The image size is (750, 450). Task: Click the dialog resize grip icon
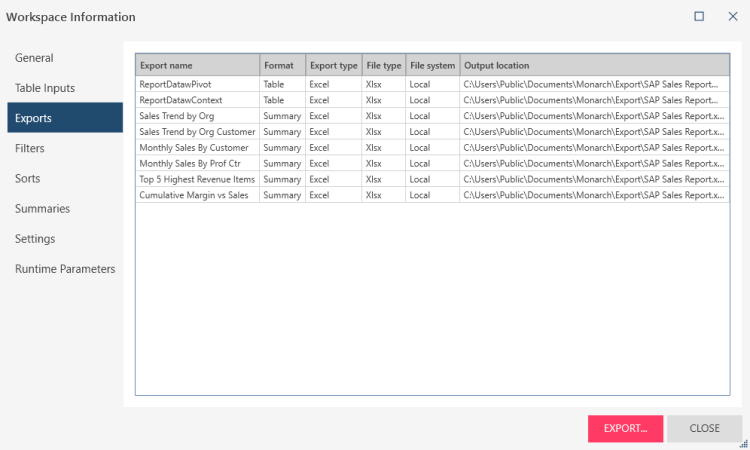[x=744, y=444]
